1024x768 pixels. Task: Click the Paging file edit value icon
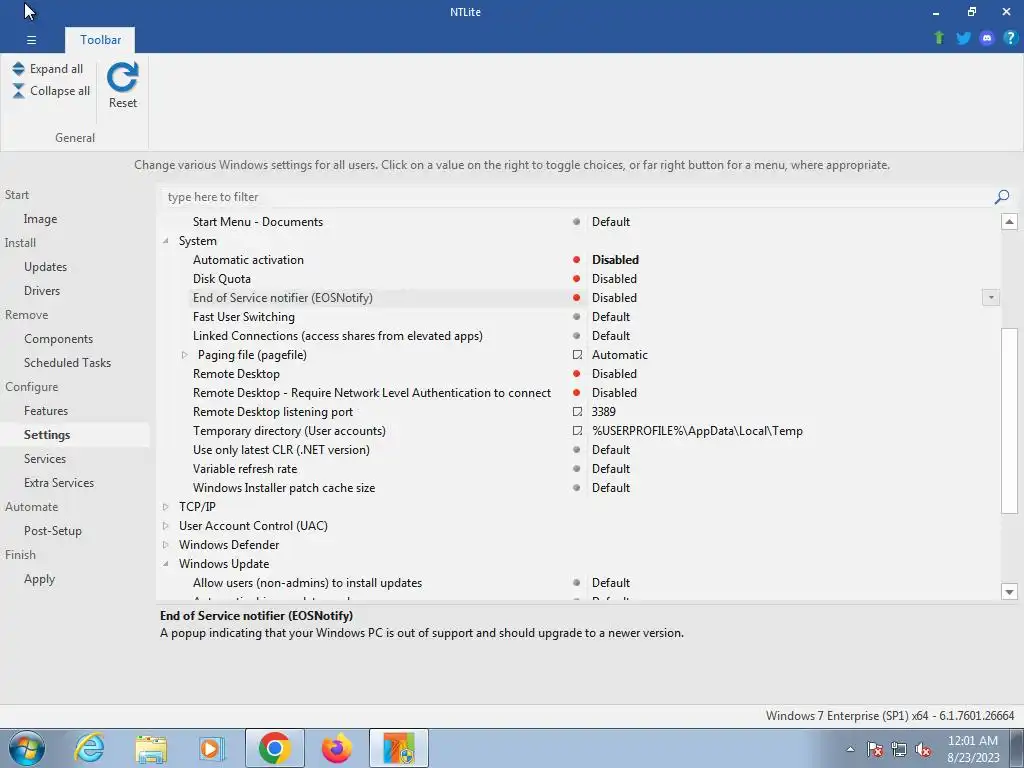click(577, 355)
